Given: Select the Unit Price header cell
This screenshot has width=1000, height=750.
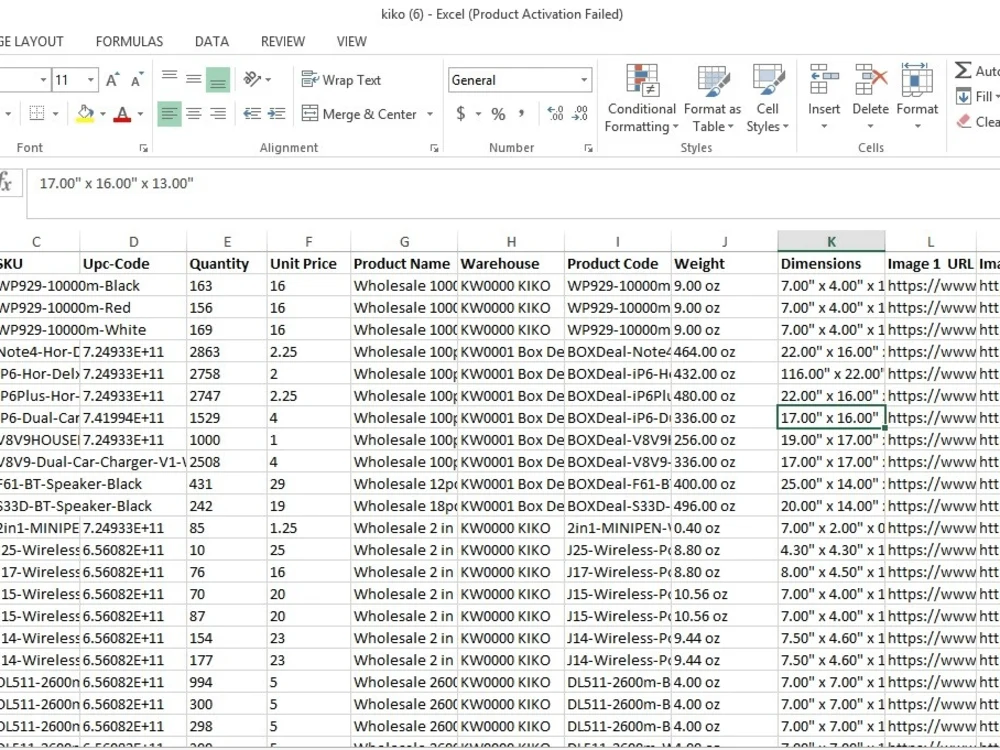Looking at the screenshot, I should (x=309, y=264).
